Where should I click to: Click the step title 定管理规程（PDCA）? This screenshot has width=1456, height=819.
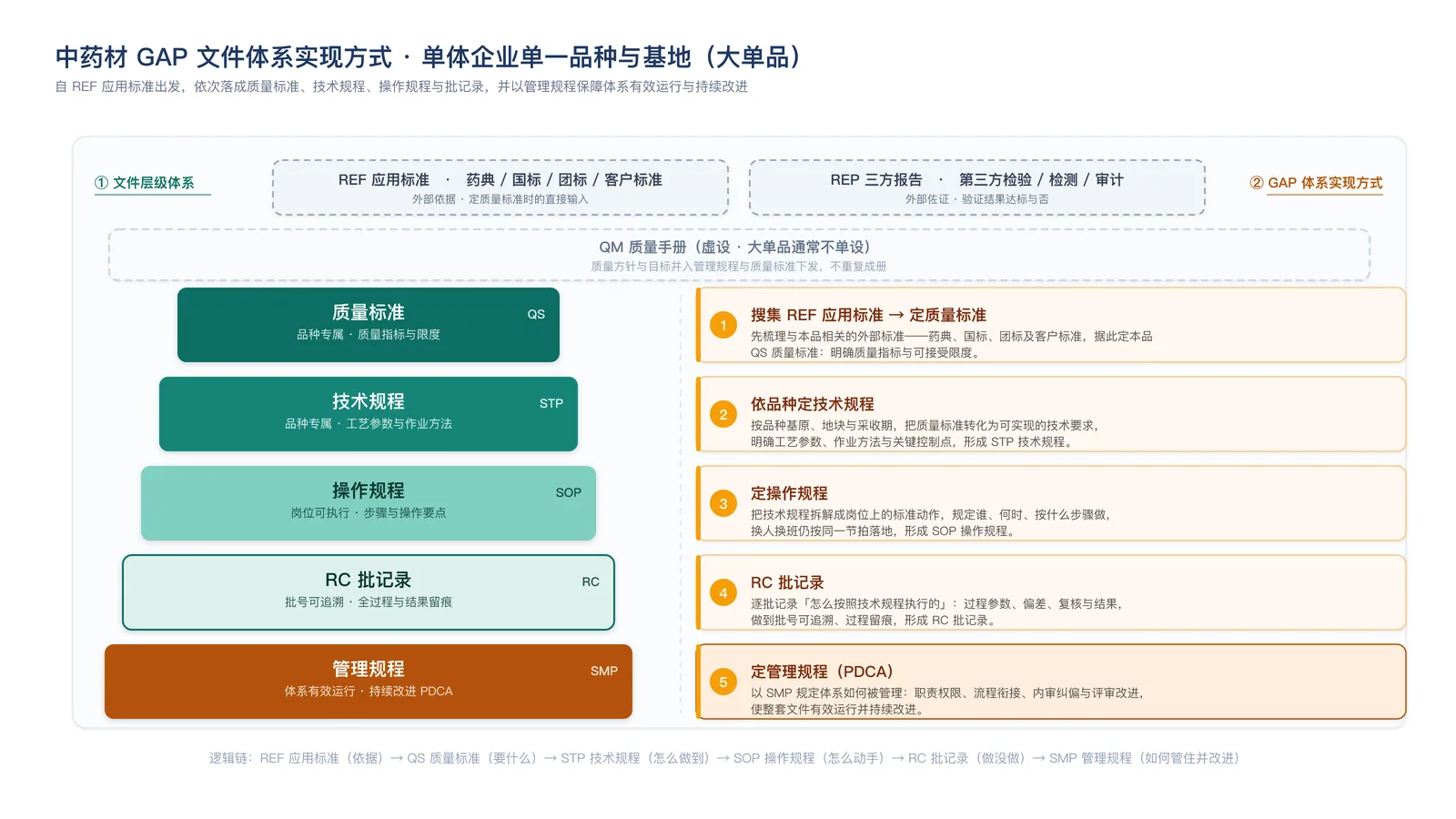tap(826, 672)
